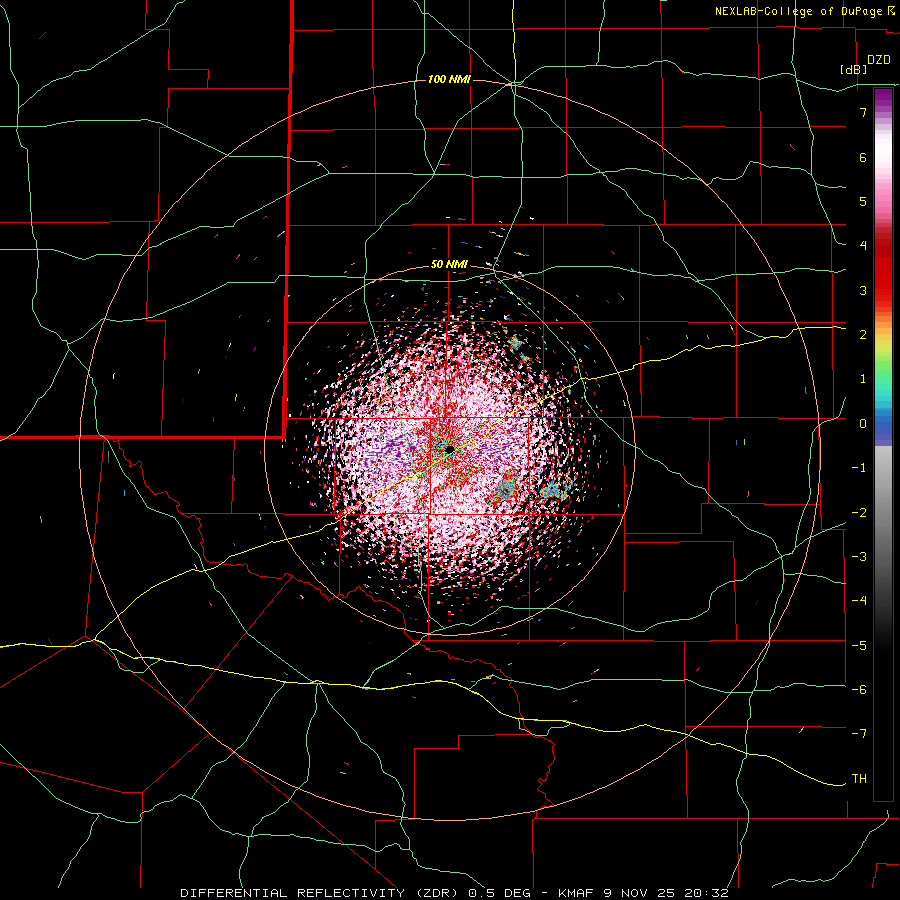The height and width of the screenshot is (900, 900).
Task: Click the 0 dB tick label on the color scale
Action: [x=863, y=424]
